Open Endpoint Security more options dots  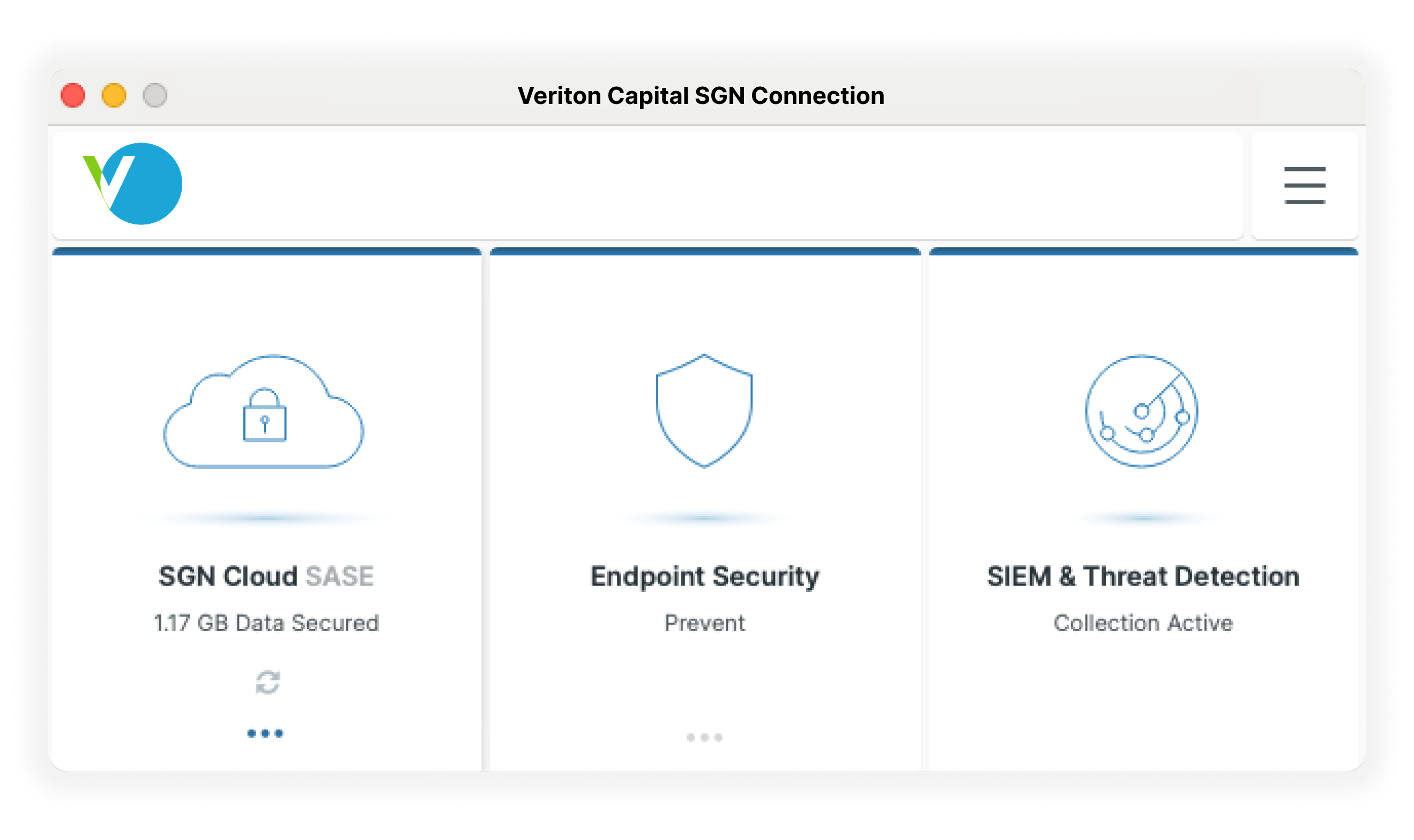[x=704, y=738]
